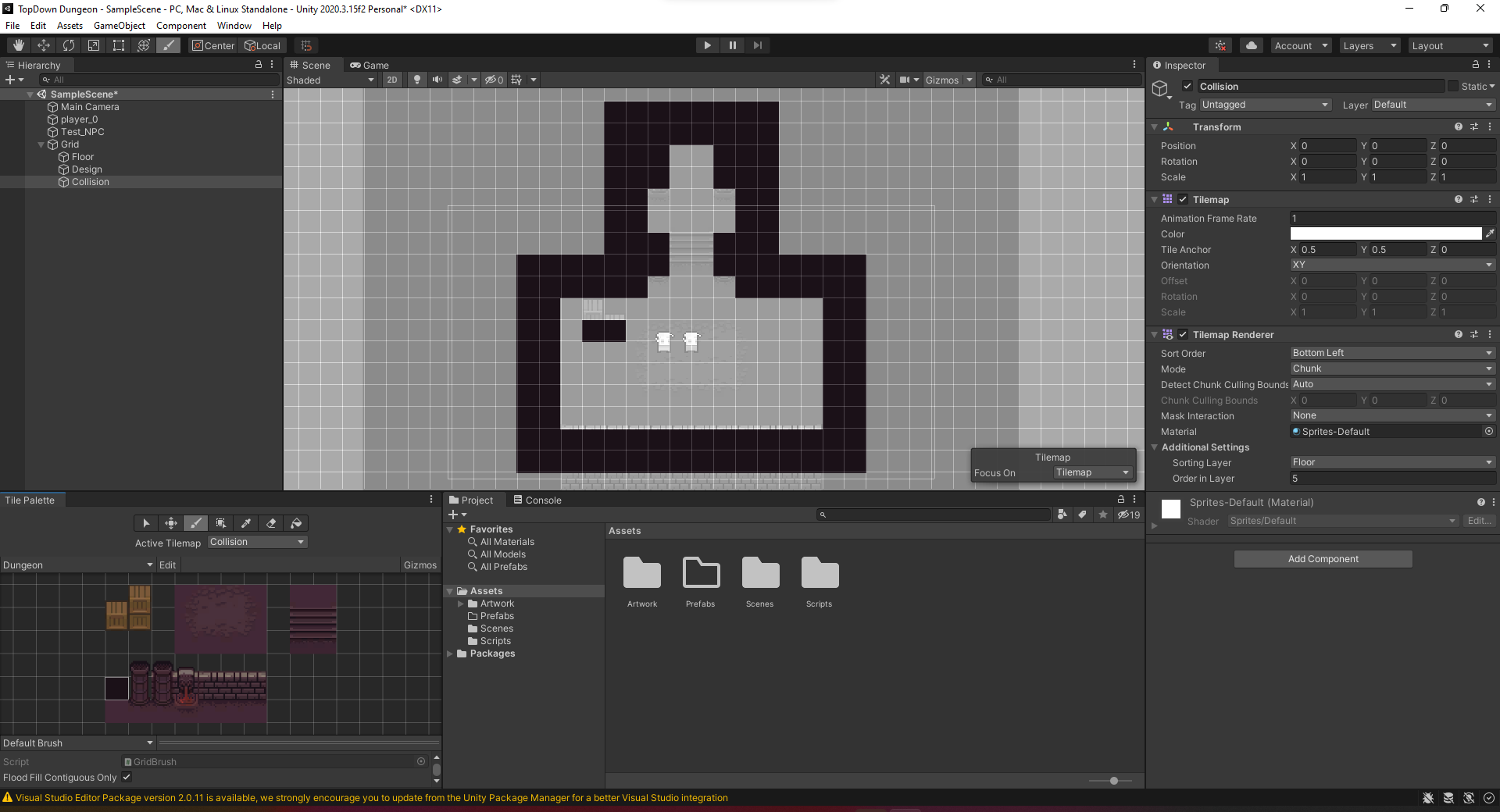The image size is (1500, 812).
Task: Click the Add Component button
Action: click(1323, 559)
